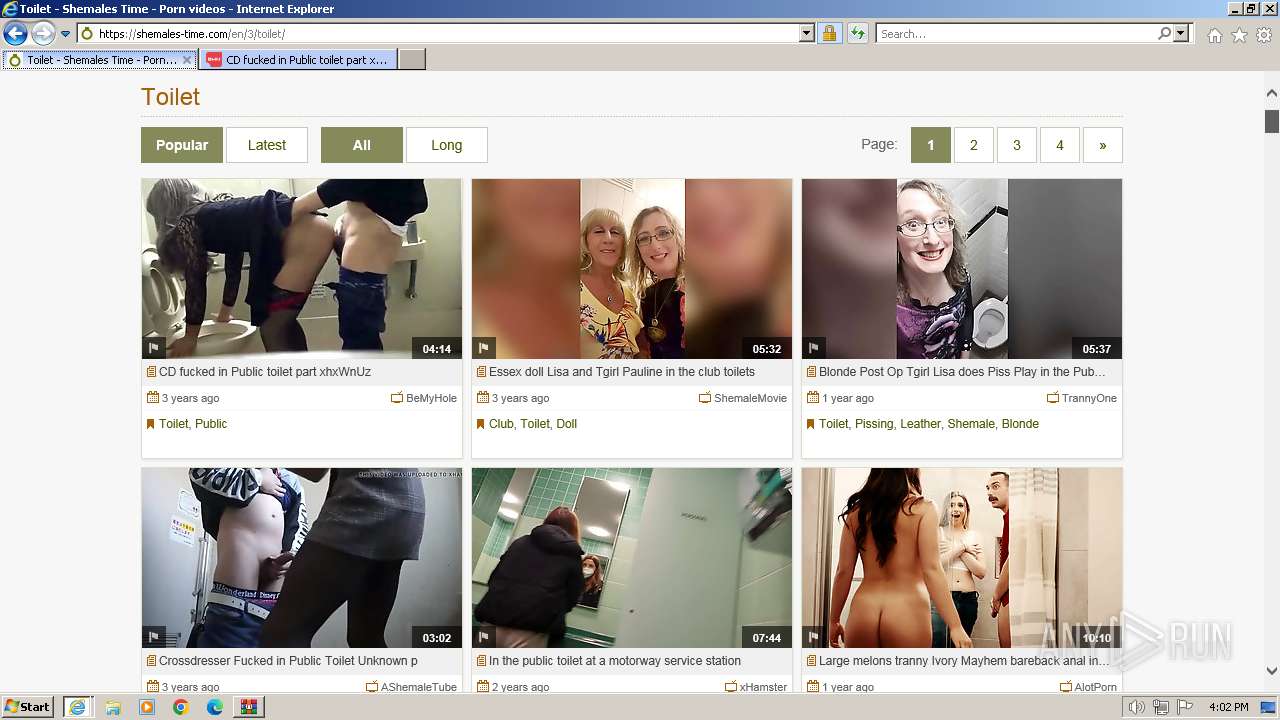Open the Chrome taskbar icon
This screenshot has width=1280, height=720.
click(x=181, y=707)
